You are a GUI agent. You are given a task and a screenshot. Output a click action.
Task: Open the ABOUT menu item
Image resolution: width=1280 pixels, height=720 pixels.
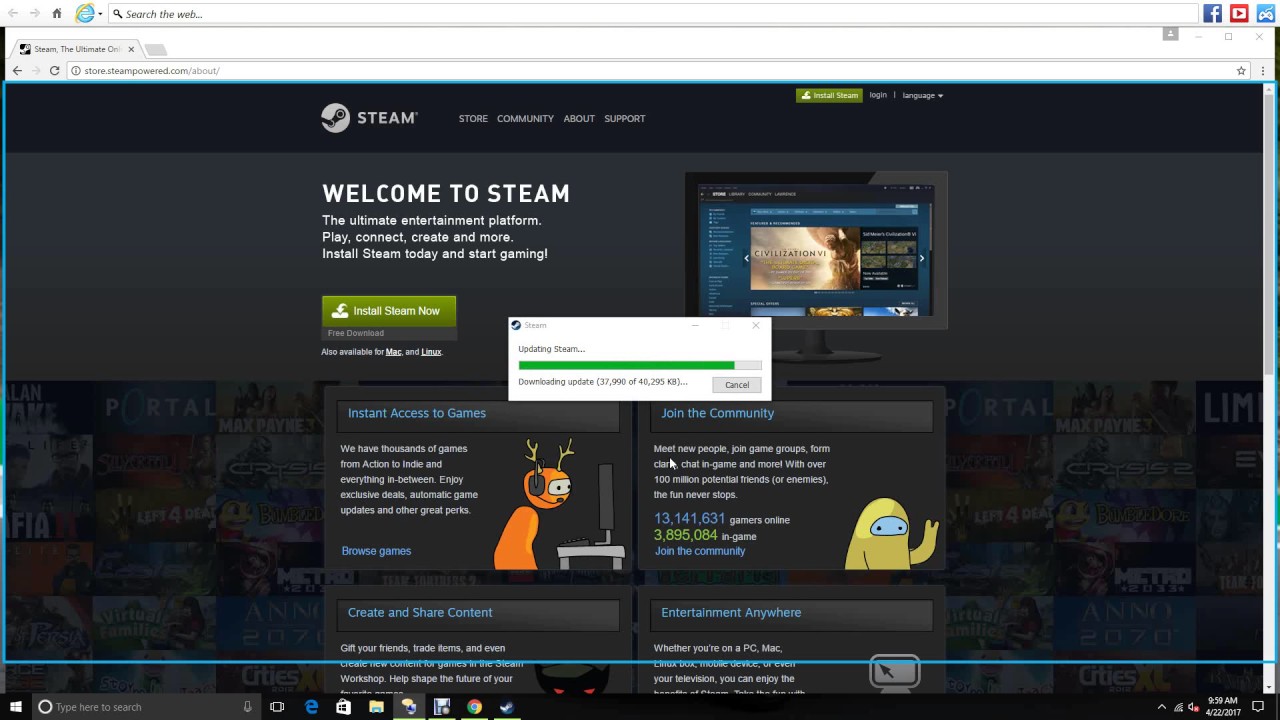click(x=579, y=118)
